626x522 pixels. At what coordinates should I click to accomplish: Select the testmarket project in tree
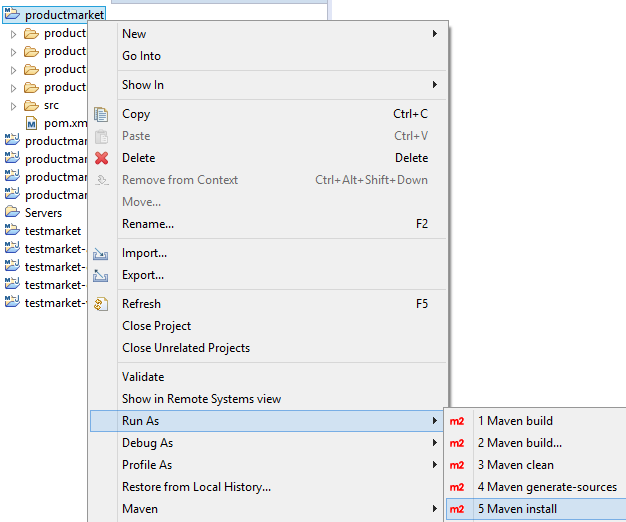[52, 231]
